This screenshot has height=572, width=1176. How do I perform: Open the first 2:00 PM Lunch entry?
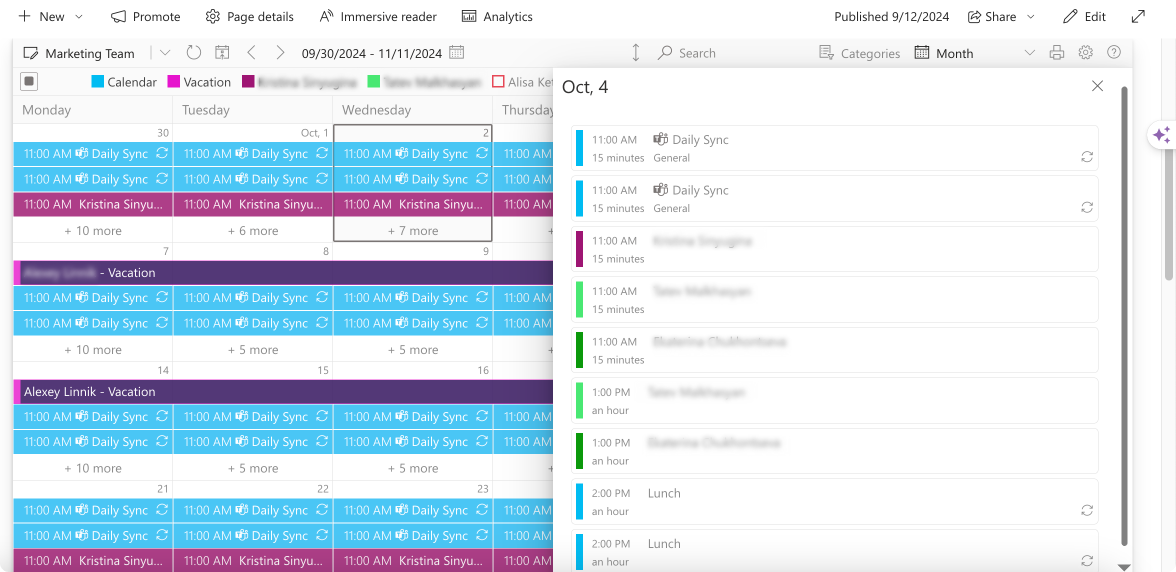click(835, 502)
